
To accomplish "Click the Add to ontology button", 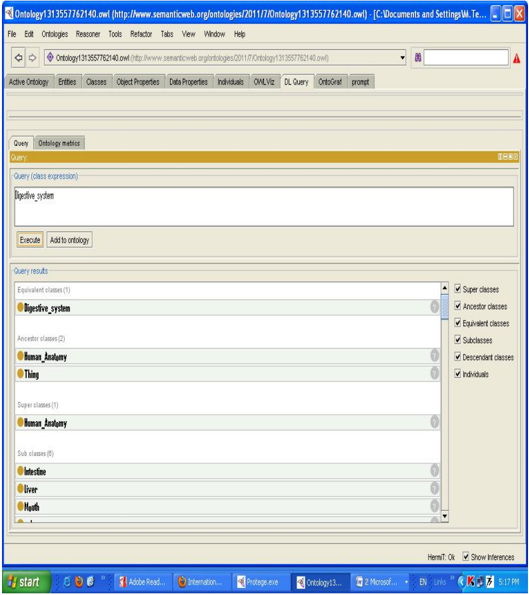I will pyautogui.click(x=69, y=240).
